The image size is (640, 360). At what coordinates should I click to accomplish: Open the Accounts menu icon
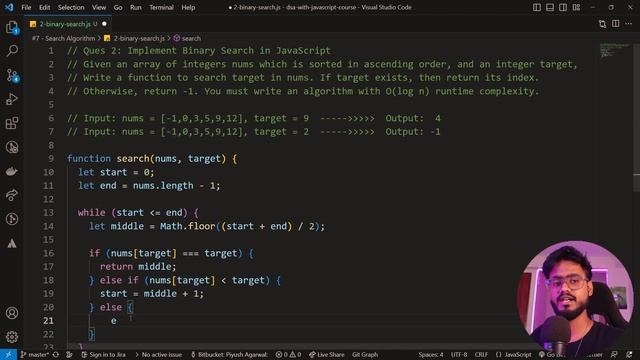point(12,313)
